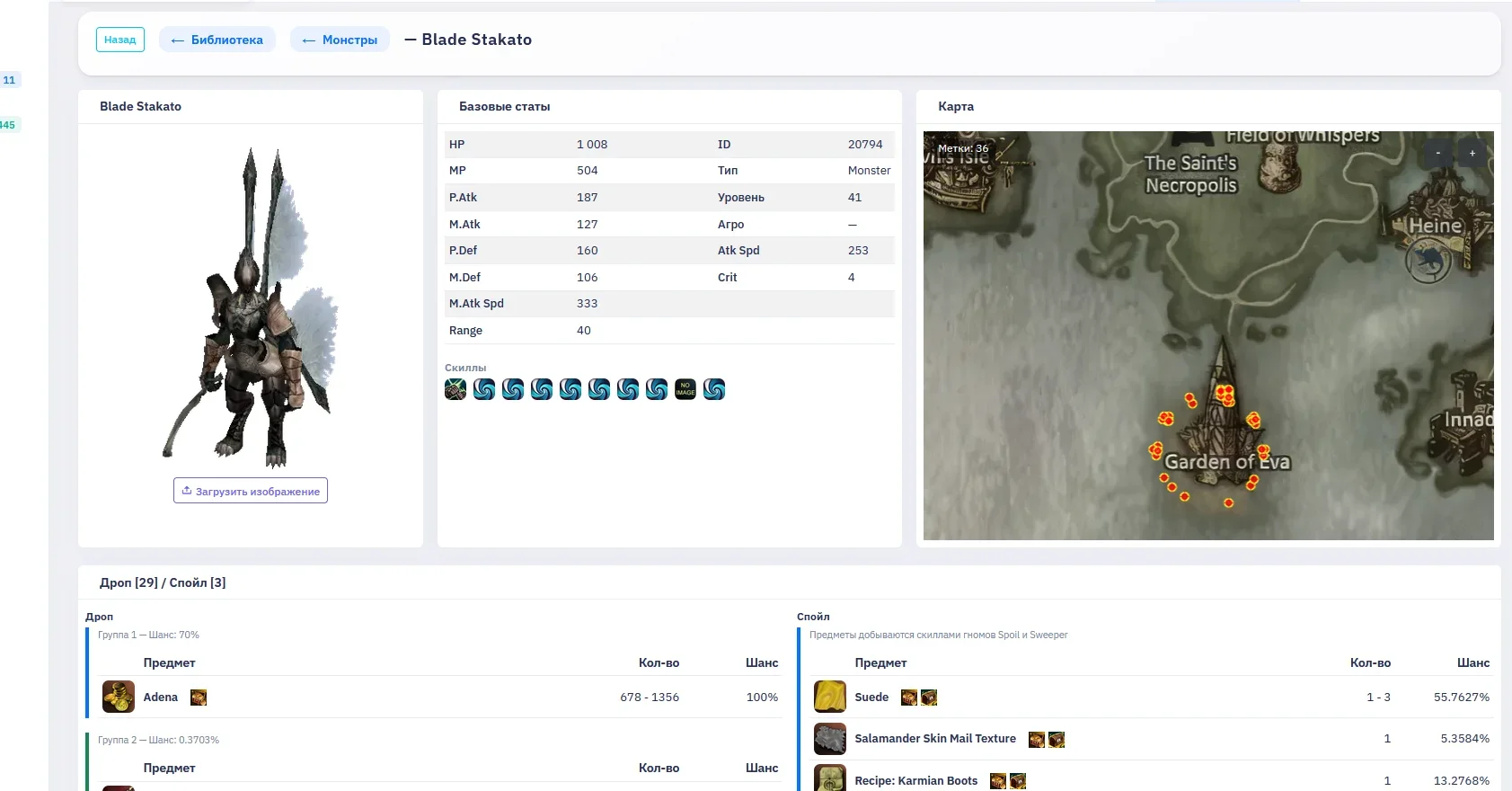Zoom out the map with minus button
This screenshot has width=1512, height=791.
(x=1437, y=154)
